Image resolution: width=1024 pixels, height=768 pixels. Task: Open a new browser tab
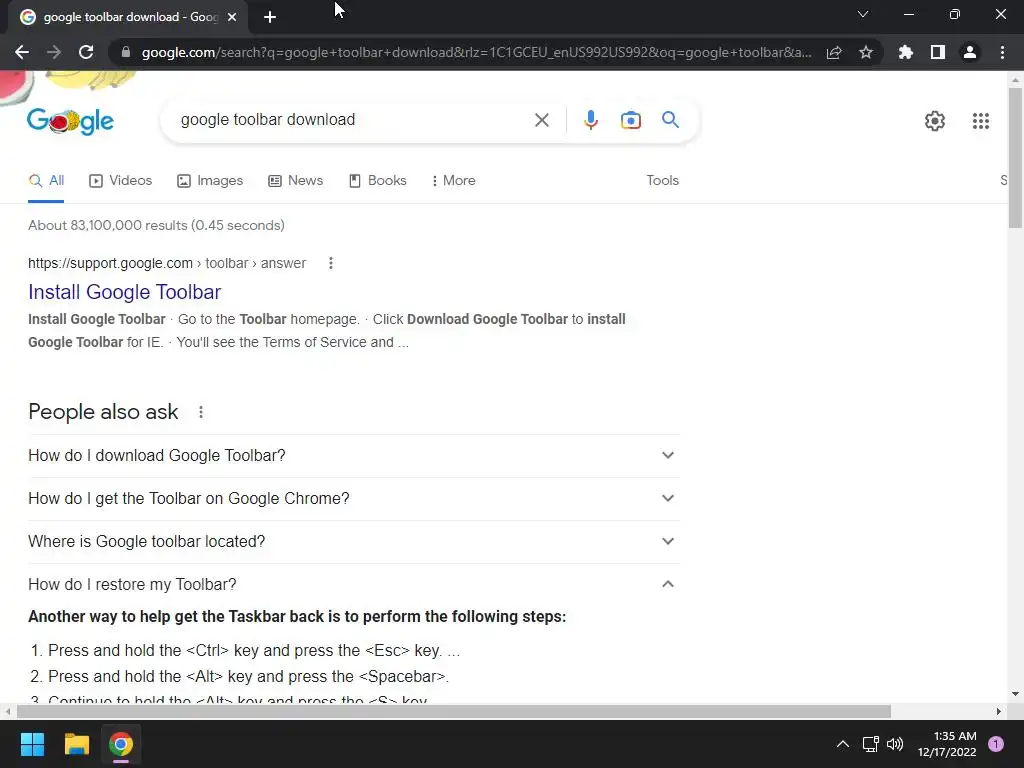[x=270, y=17]
